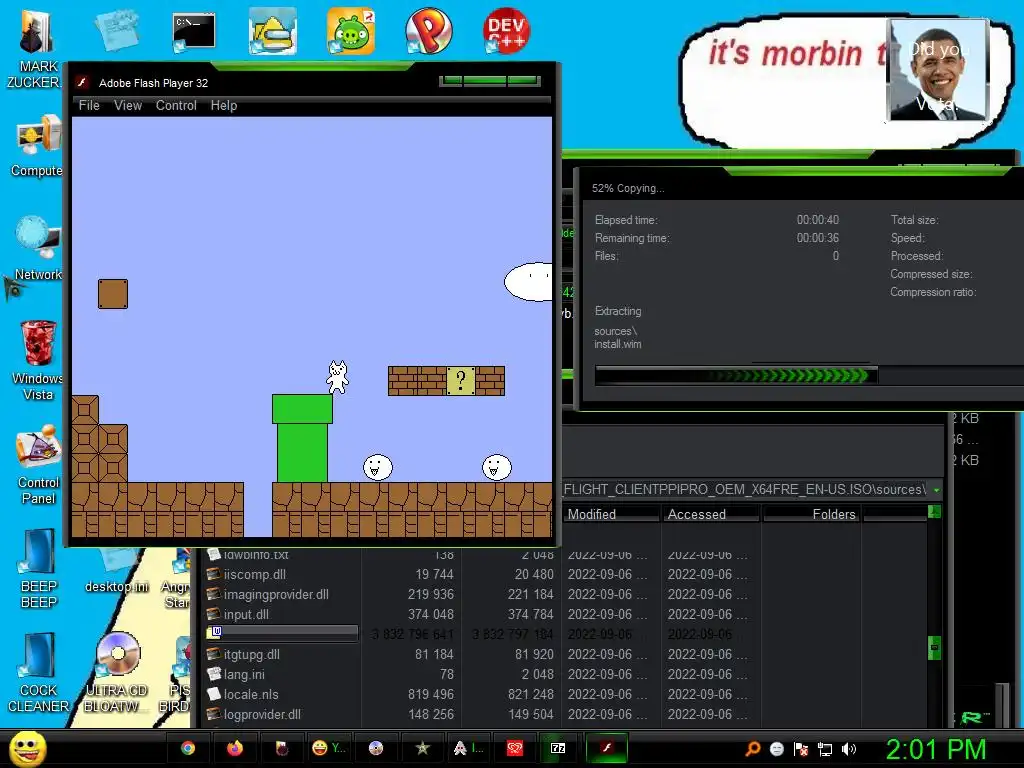Open the BEEP BEEP desktop shortcut

(x=38, y=569)
